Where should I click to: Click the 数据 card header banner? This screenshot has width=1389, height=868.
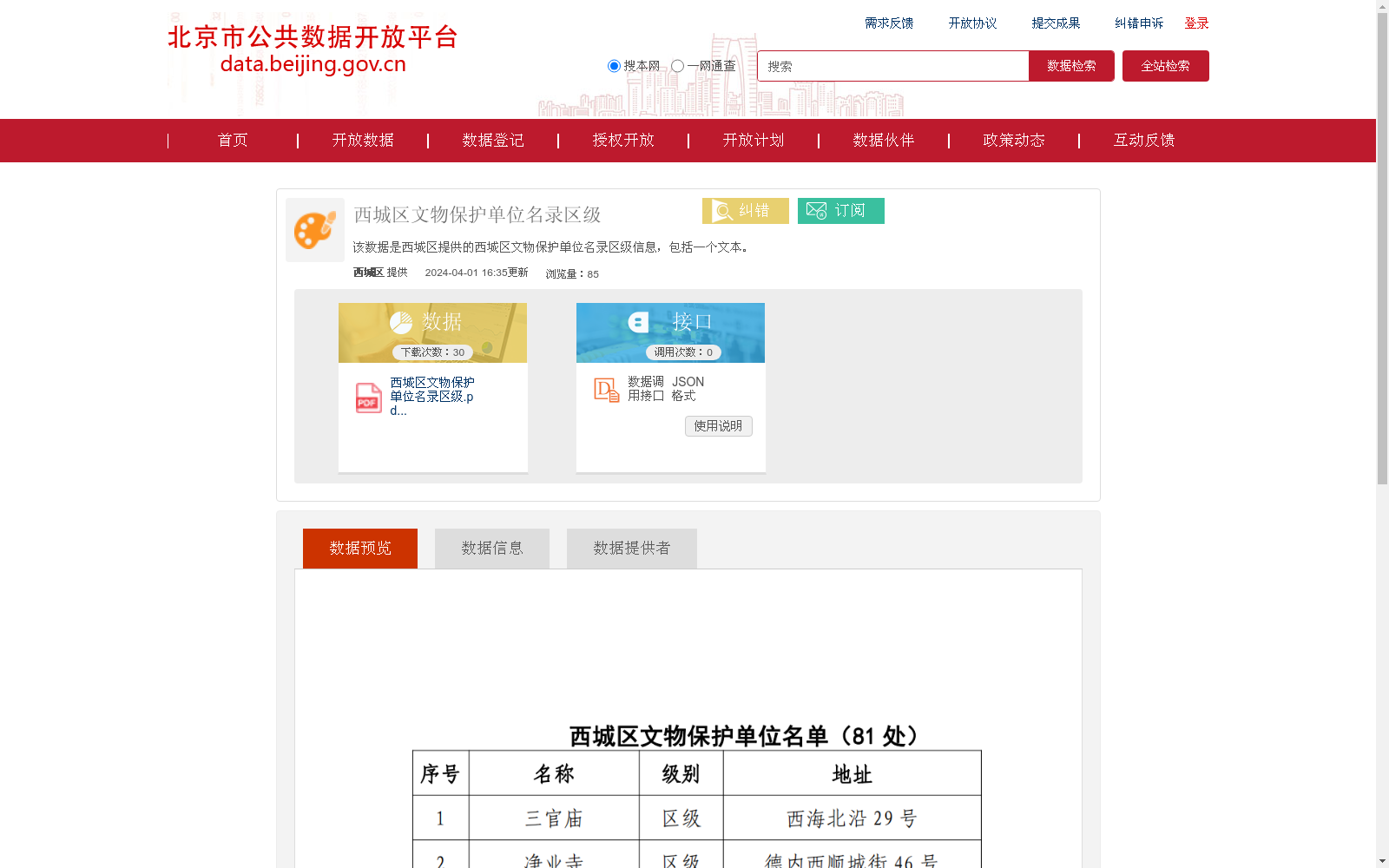(x=432, y=332)
